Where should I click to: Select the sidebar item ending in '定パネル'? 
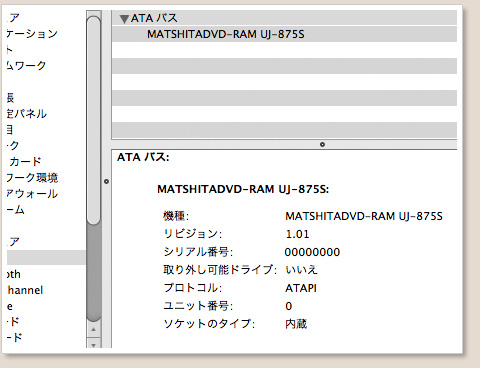pyautogui.click(x=27, y=114)
